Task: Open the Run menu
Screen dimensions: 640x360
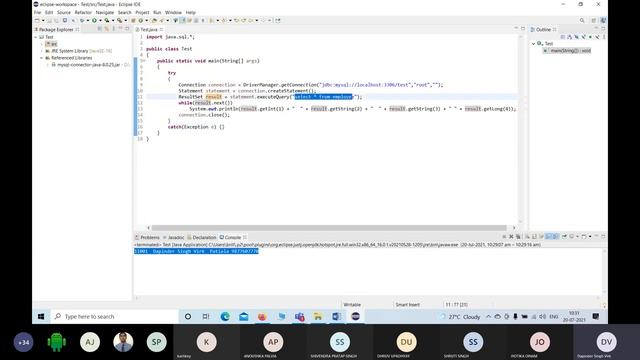Action: [x=157, y=13]
